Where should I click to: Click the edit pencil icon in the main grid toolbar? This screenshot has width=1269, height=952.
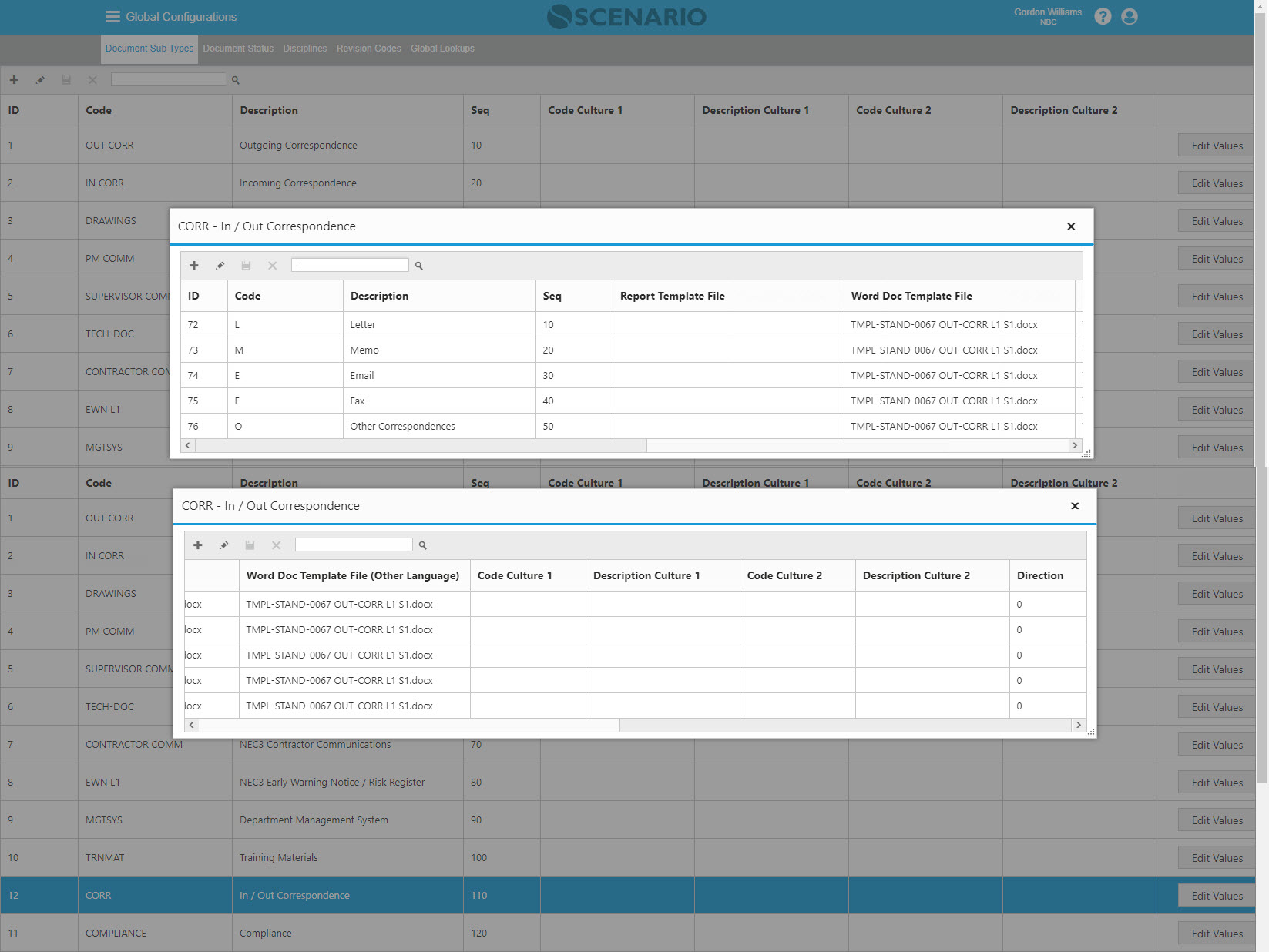pyautogui.click(x=40, y=80)
